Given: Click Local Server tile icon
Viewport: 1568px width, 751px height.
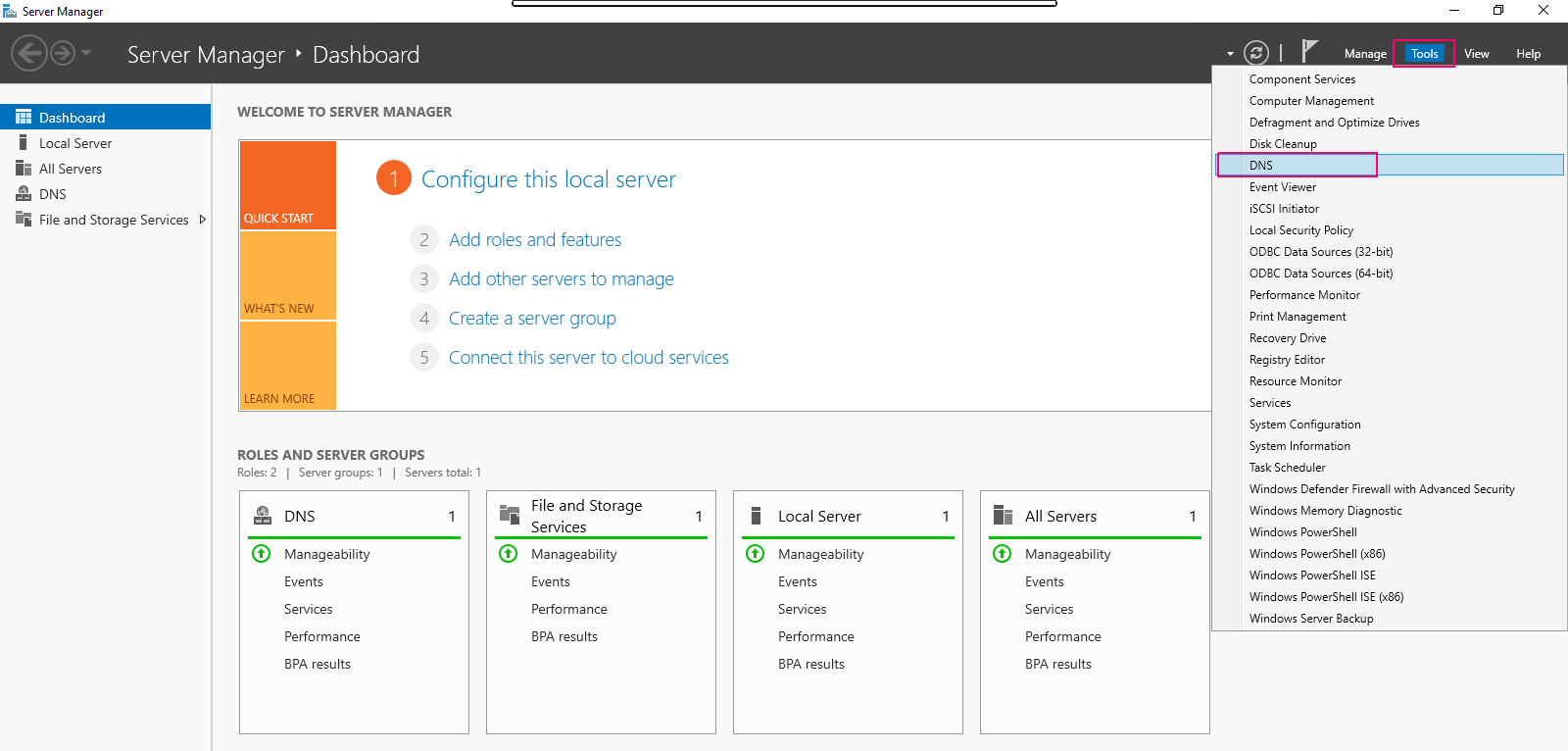Looking at the screenshot, I should click(756, 516).
